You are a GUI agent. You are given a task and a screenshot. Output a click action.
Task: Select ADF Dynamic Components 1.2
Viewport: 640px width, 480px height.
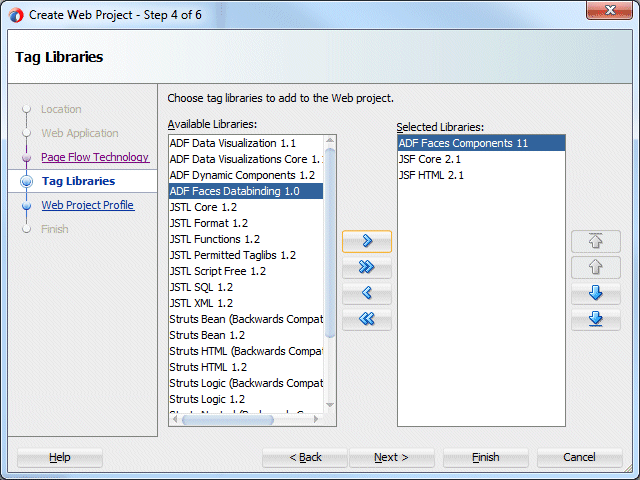pos(246,175)
